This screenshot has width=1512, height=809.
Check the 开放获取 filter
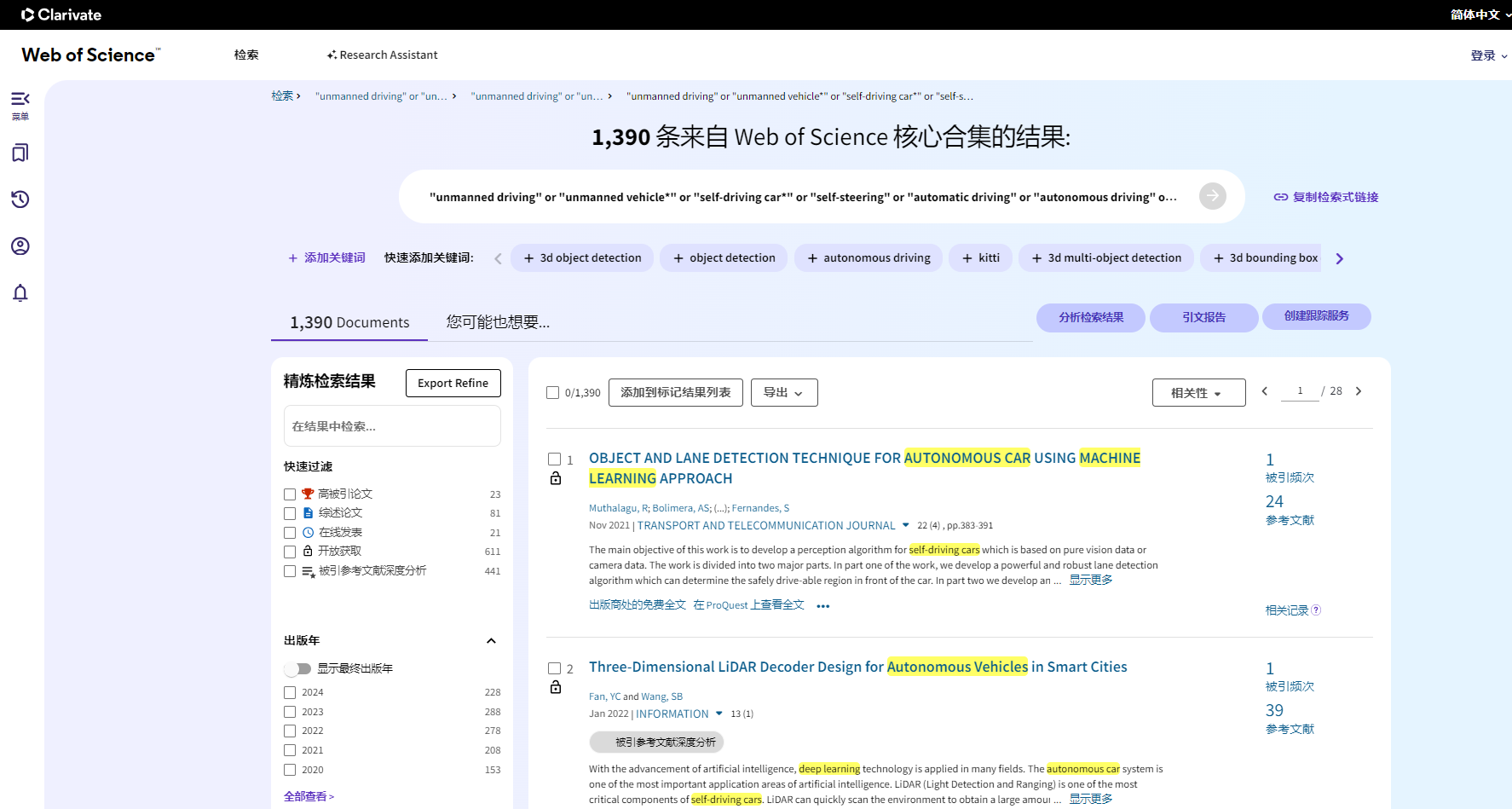tap(290, 552)
